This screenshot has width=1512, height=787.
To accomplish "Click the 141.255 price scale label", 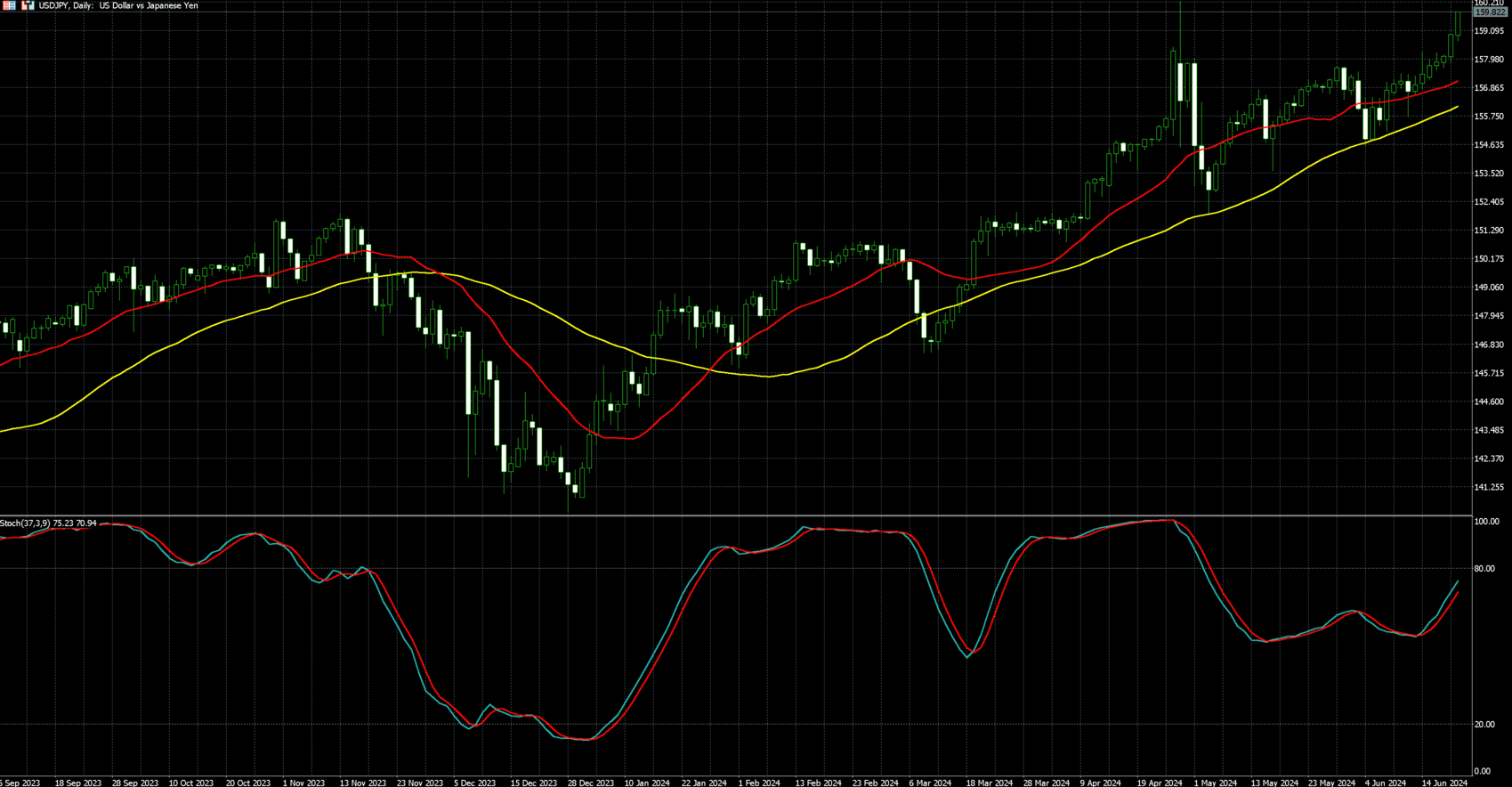I will [x=1489, y=488].
